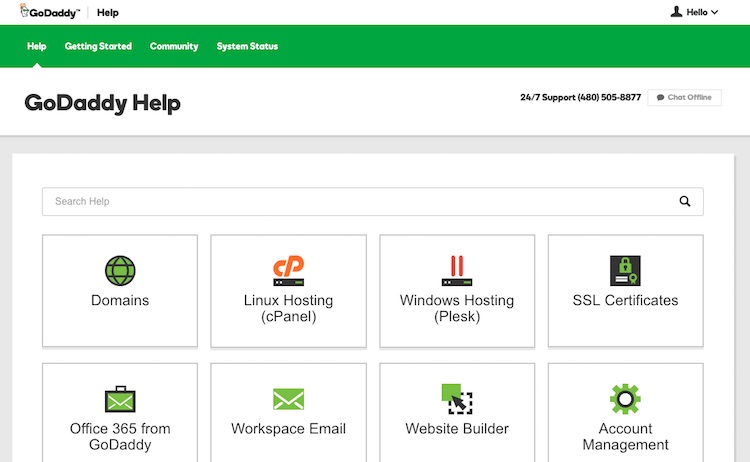Image resolution: width=750 pixels, height=462 pixels.
Task: Click the Office 365 briefcase icon
Action: (120, 399)
